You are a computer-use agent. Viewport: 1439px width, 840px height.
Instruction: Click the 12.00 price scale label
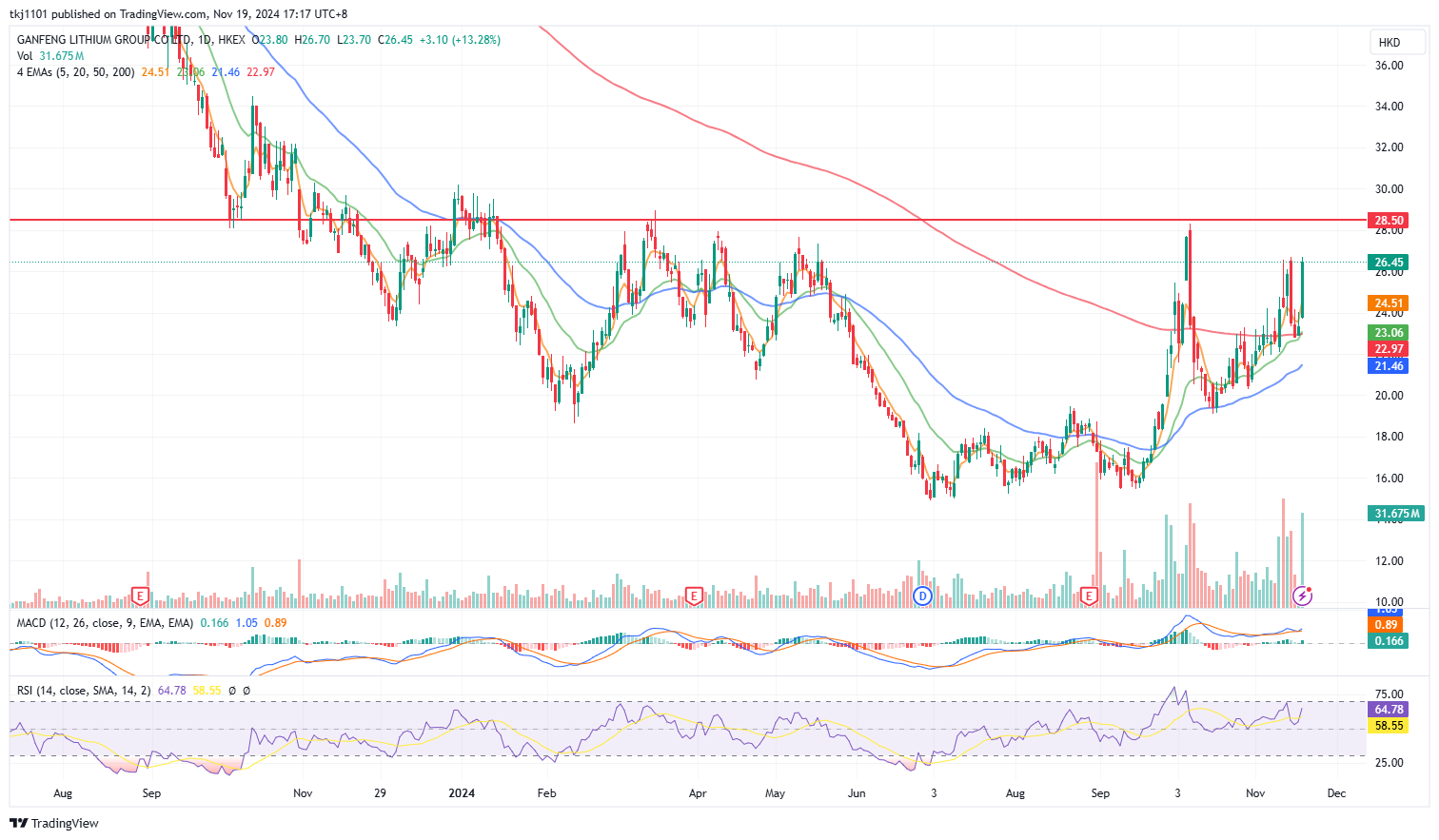1390,561
